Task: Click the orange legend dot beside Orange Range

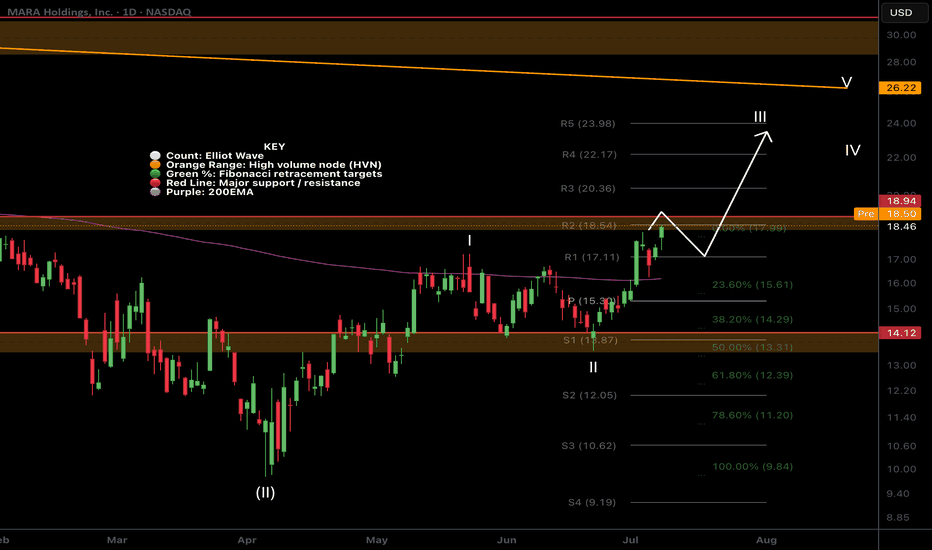Action: [x=155, y=165]
